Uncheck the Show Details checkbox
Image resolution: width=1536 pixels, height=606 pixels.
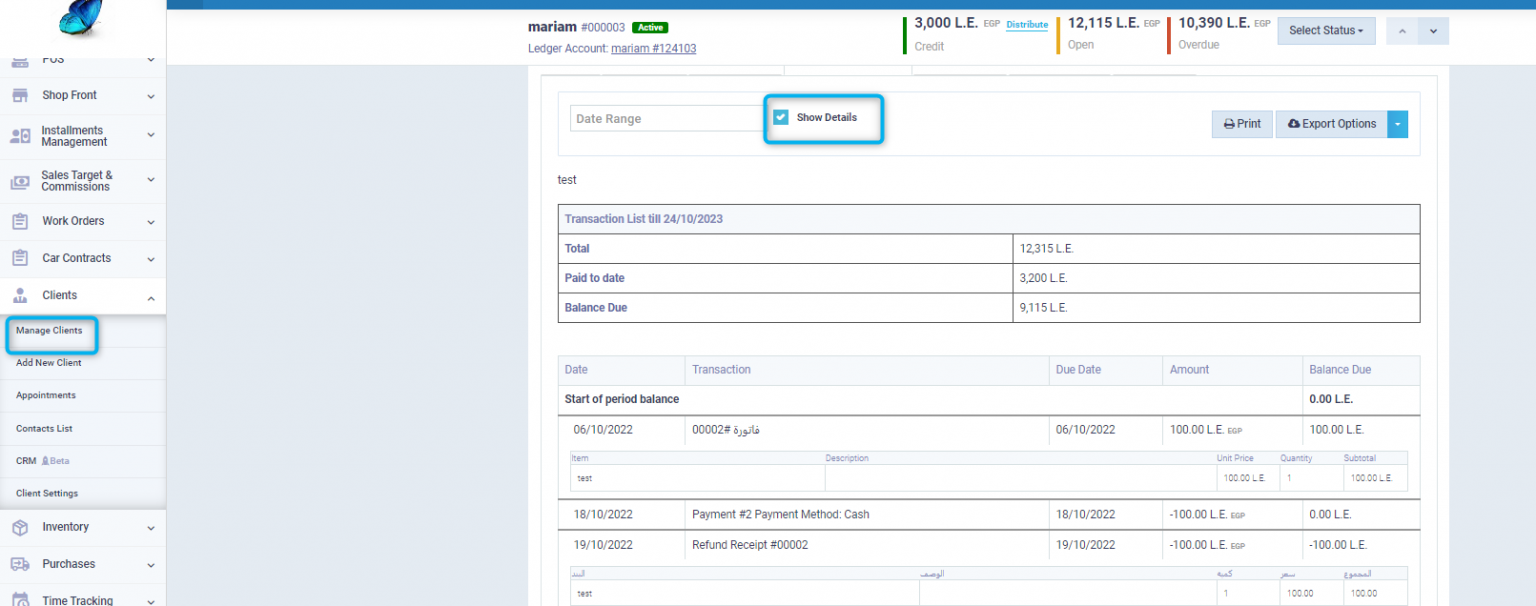click(780, 117)
